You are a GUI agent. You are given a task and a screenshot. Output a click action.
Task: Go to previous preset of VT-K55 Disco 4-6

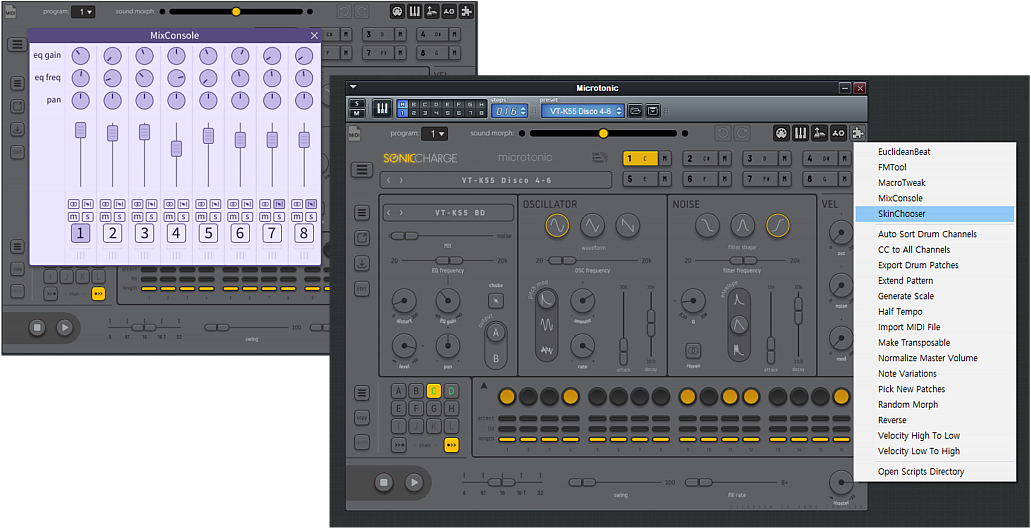point(388,180)
